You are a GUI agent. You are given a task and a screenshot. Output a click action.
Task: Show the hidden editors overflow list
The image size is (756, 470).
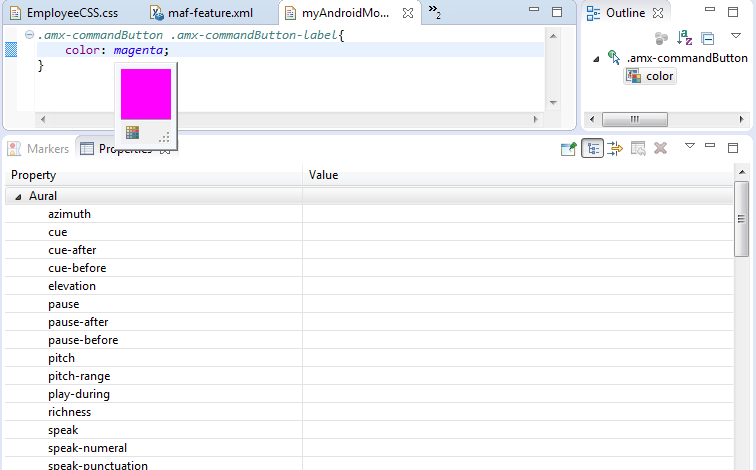point(434,12)
